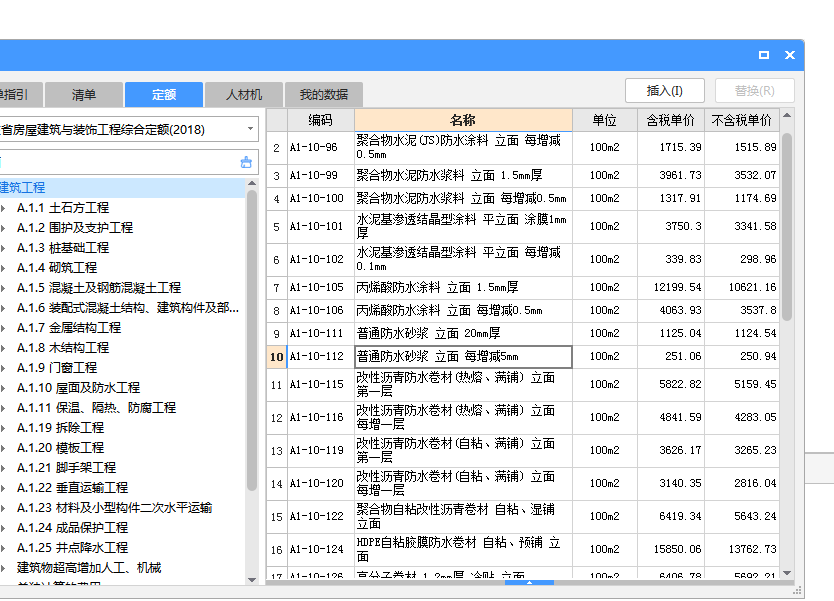This screenshot has height=601, width=834.
Task: Select 聚合物自粘改性沥青卷材 自粘、湿铺 row
Action: tap(463, 516)
